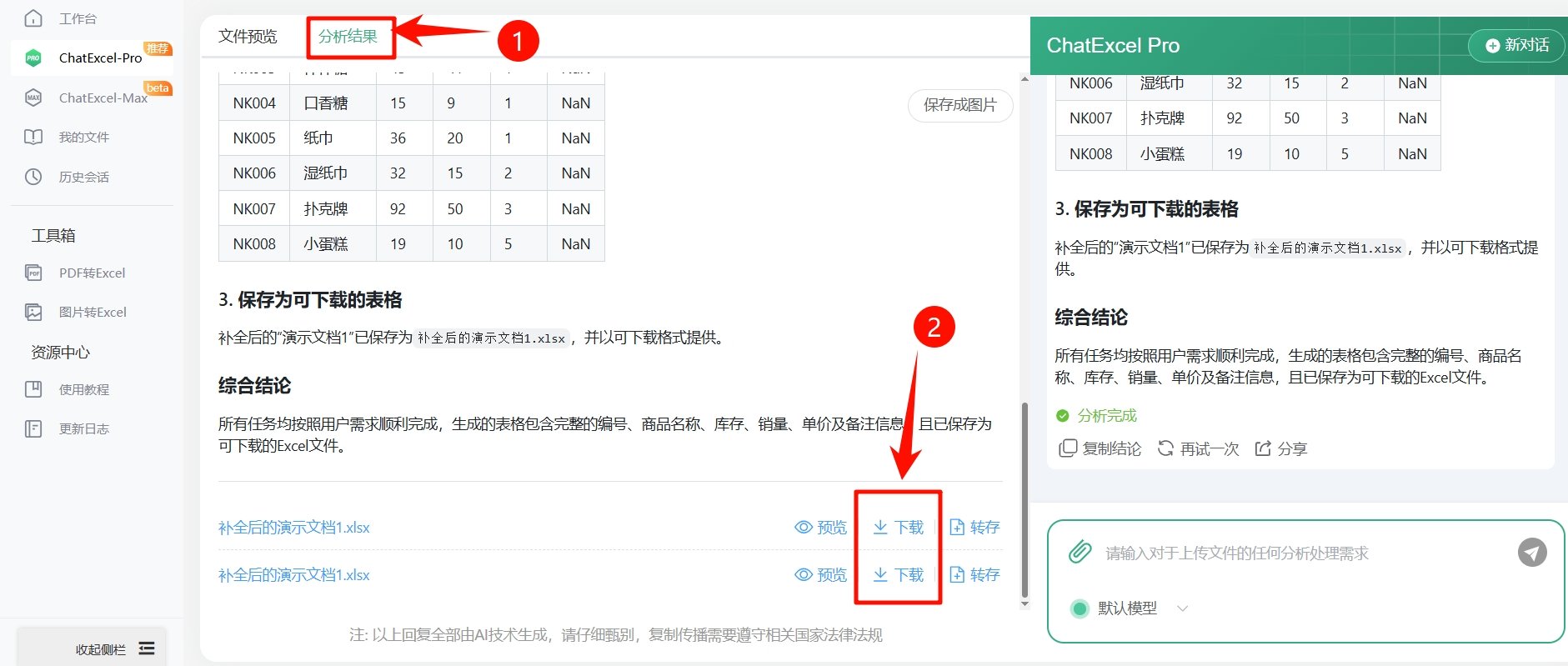The width and height of the screenshot is (1568, 666).
Task: Download the first 补全后的演示文档1.xlsx file
Action: (898, 527)
